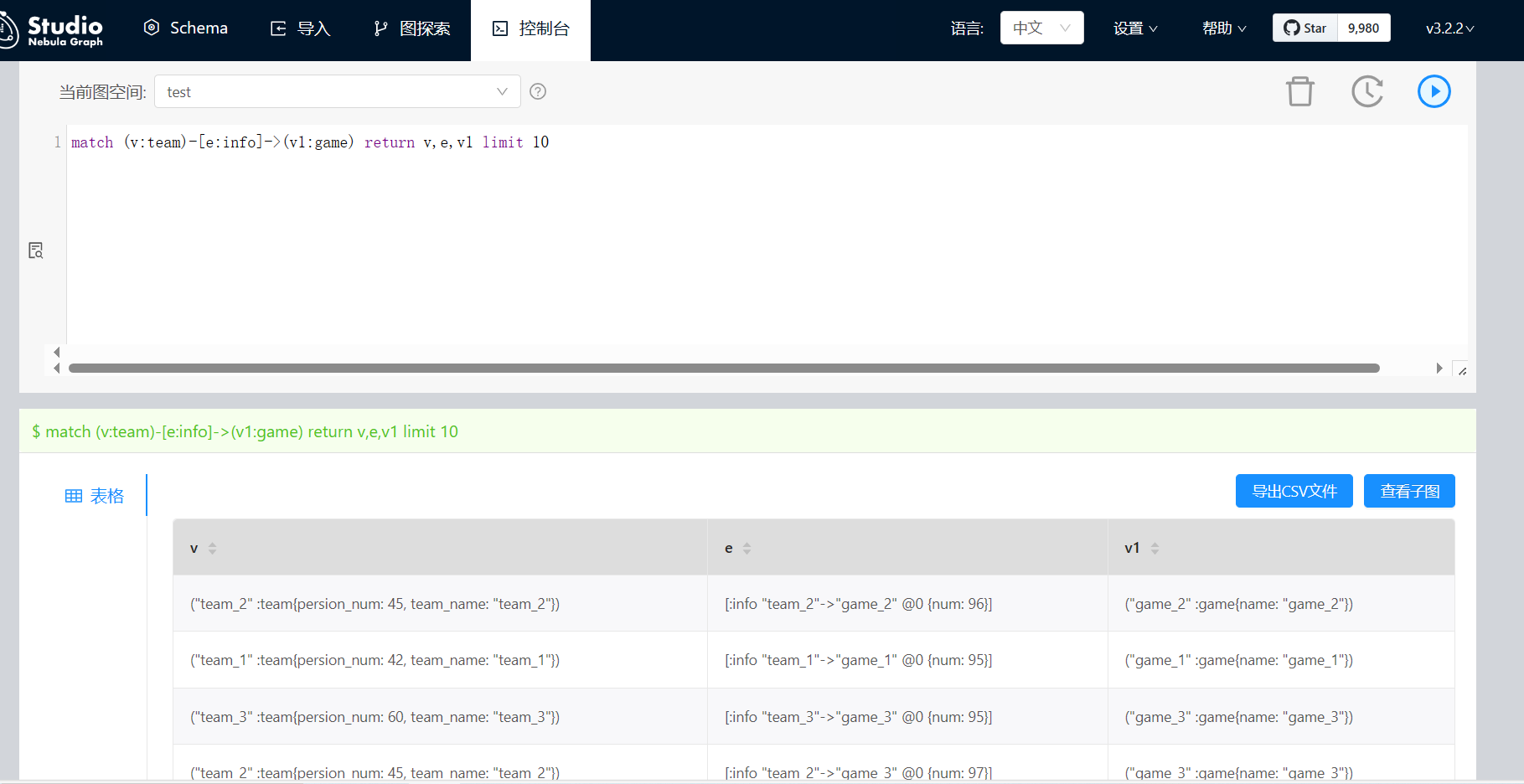Open the saved statements sidebar icon
The width and height of the screenshot is (1524, 784).
coord(36,250)
